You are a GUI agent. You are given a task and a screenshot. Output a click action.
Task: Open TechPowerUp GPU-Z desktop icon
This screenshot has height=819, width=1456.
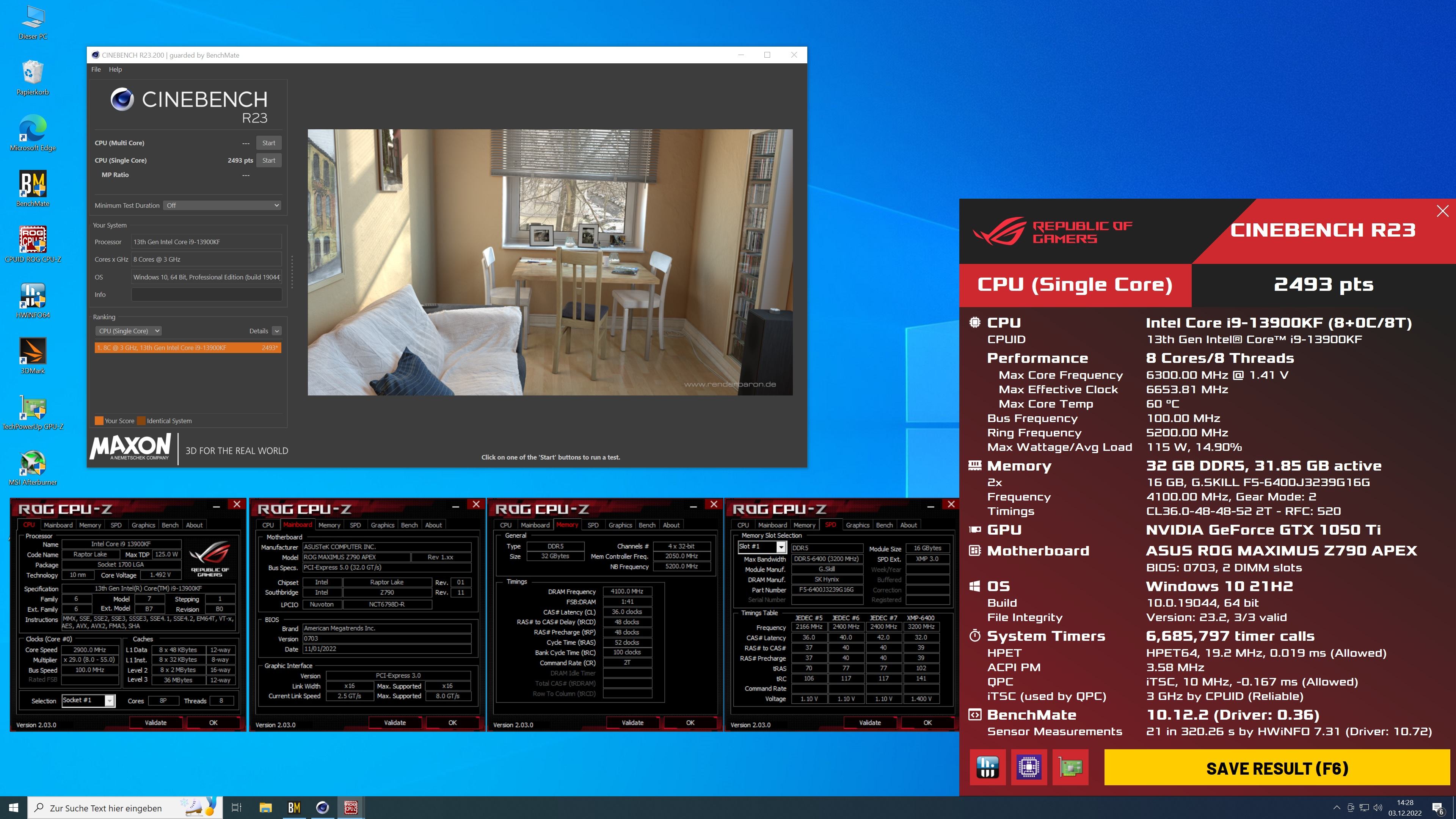[x=33, y=413]
